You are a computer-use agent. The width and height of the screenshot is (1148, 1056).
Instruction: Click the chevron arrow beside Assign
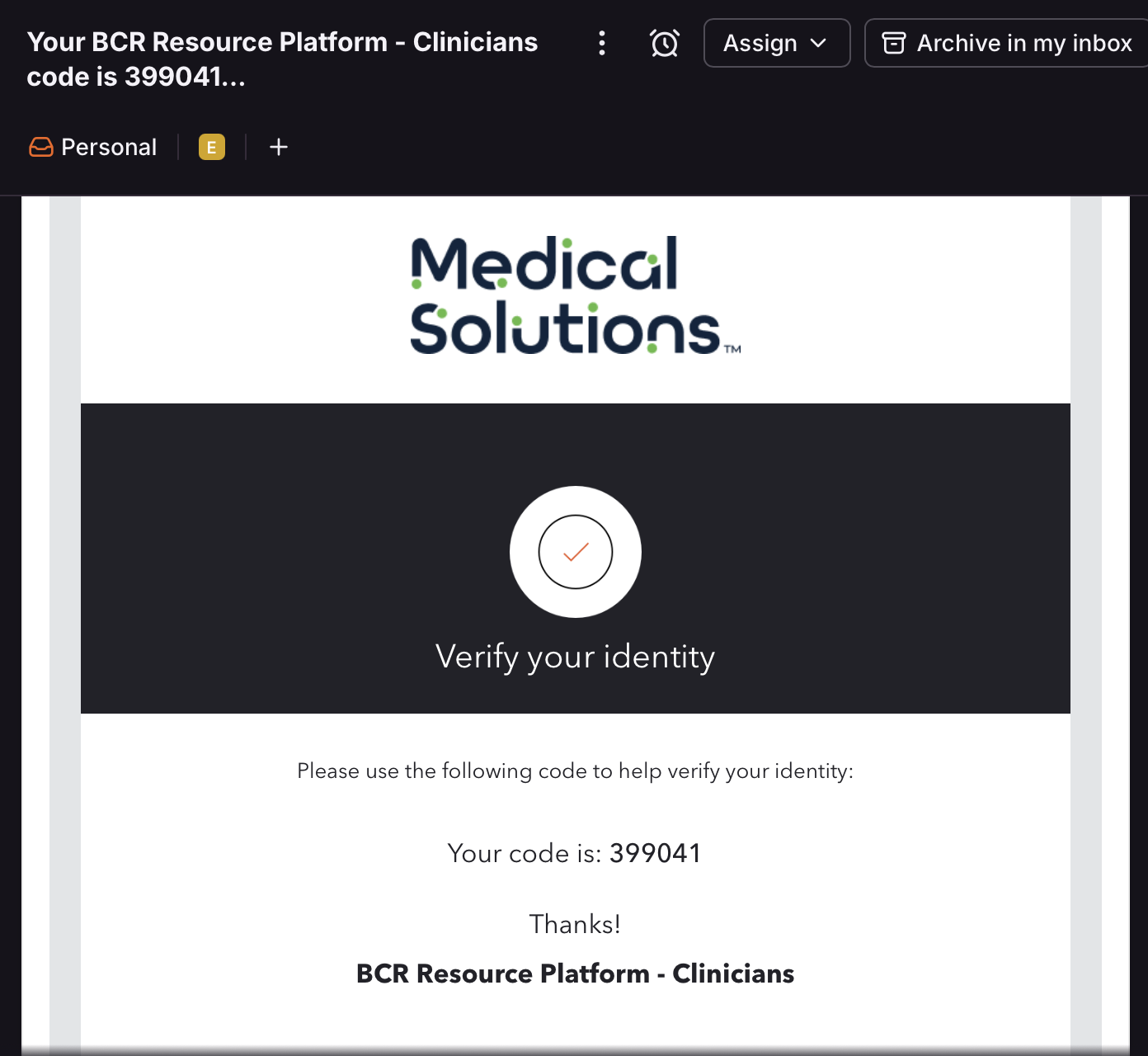(x=818, y=43)
